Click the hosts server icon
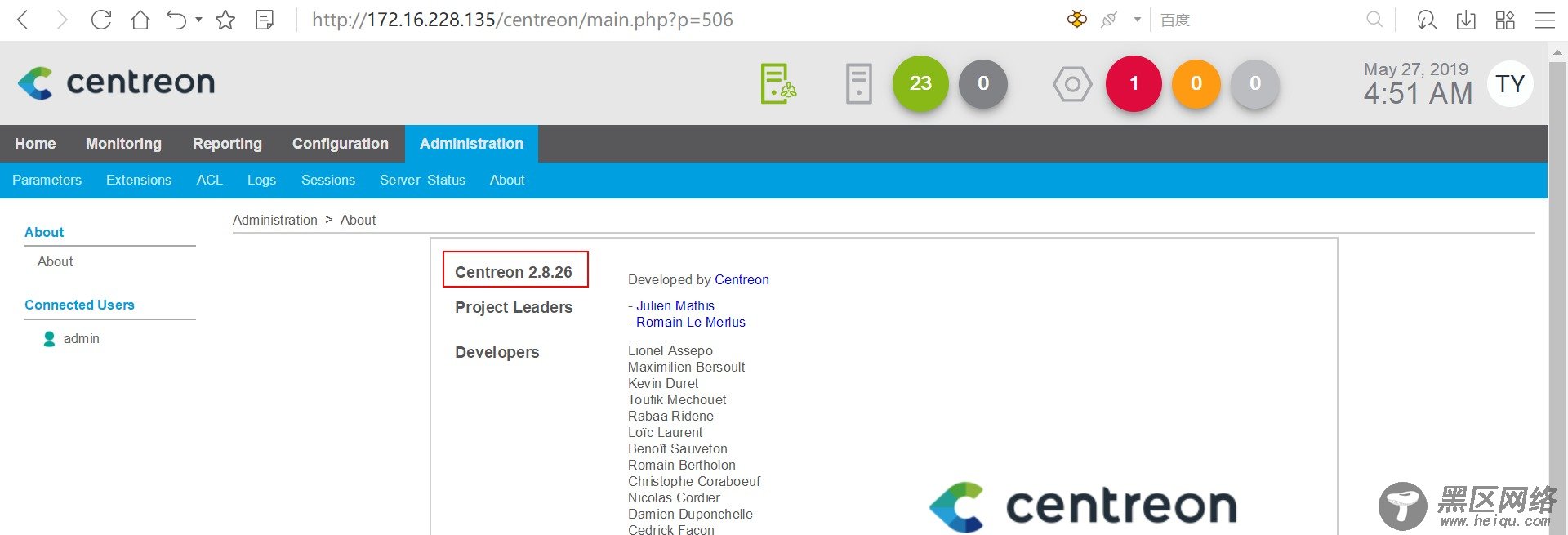The height and width of the screenshot is (535, 1568). tap(858, 83)
